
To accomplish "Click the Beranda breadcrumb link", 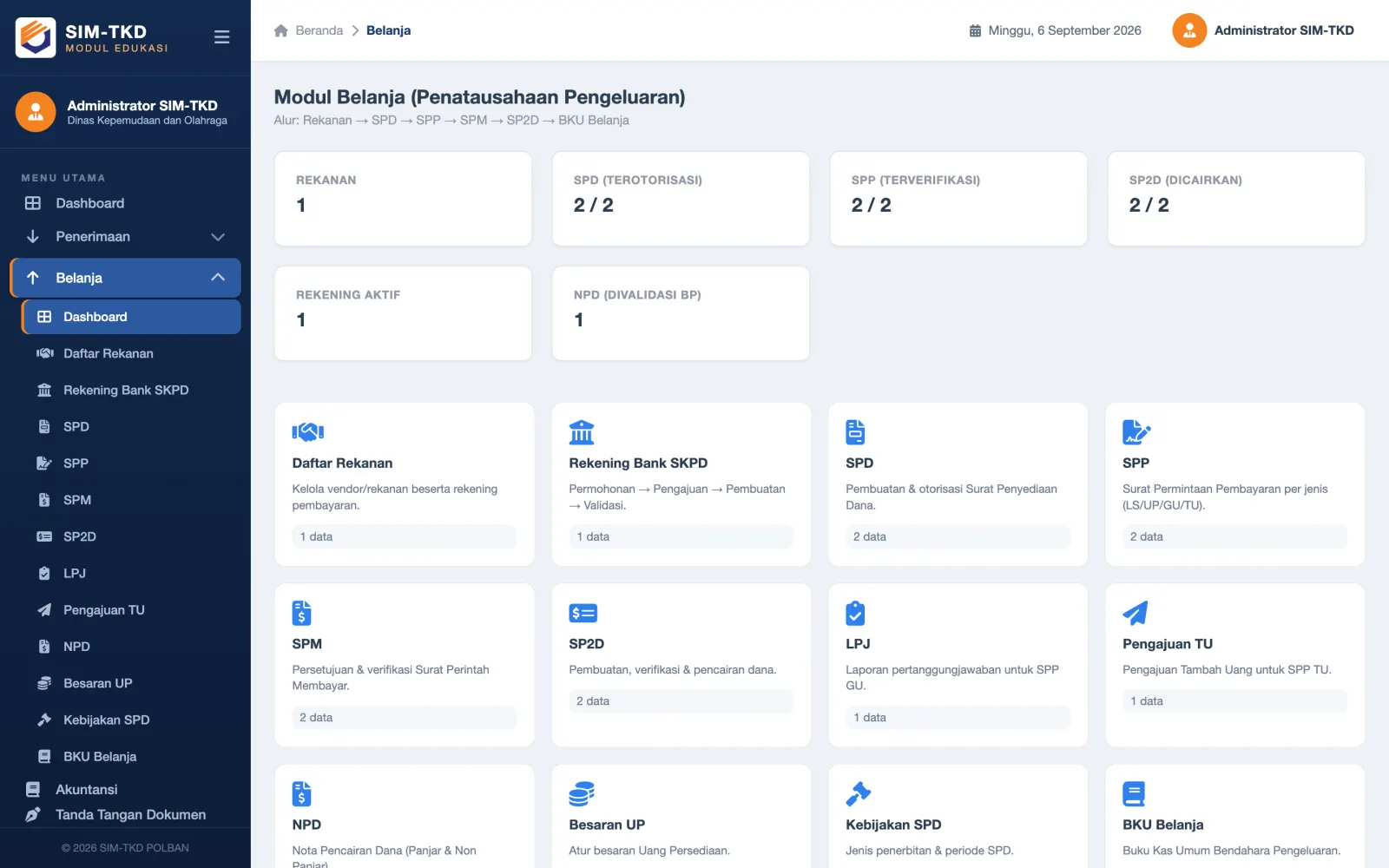I will pyautogui.click(x=319, y=30).
